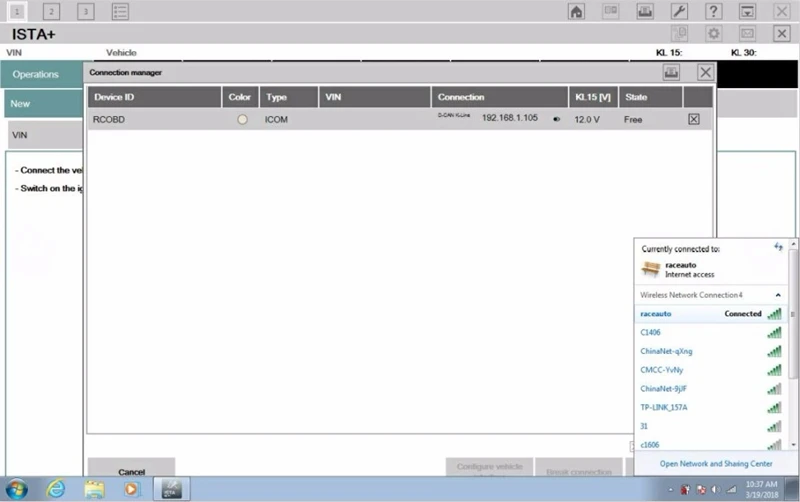This screenshot has width=800, height=502.
Task: Click the ISTA taskbar button
Action: point(171,489)
